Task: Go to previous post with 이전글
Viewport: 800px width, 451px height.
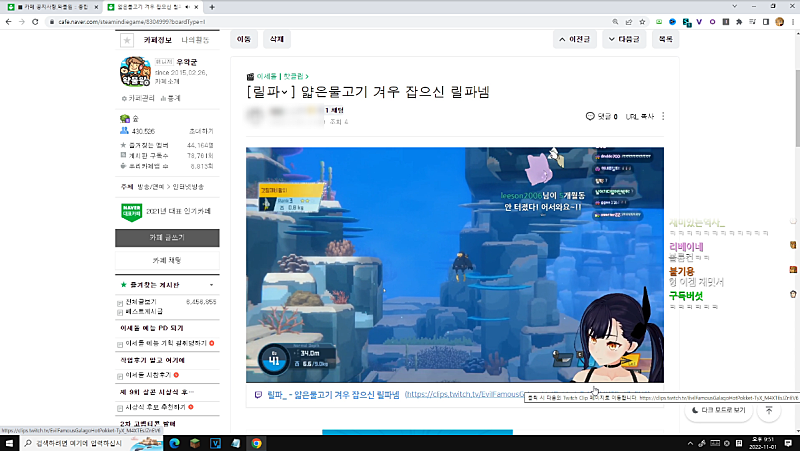Action: (x=582, y=40)
